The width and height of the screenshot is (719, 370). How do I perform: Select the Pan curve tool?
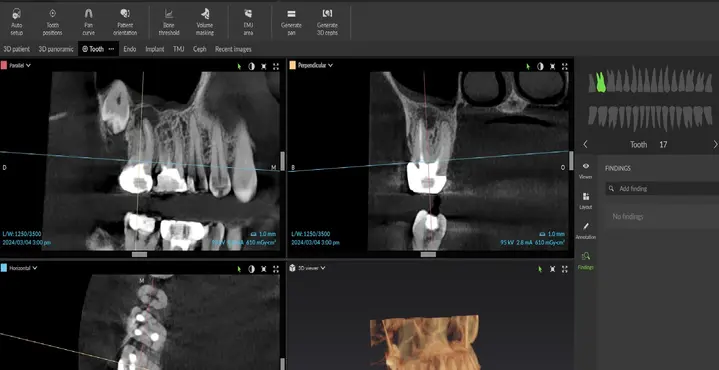click(88, 22)
